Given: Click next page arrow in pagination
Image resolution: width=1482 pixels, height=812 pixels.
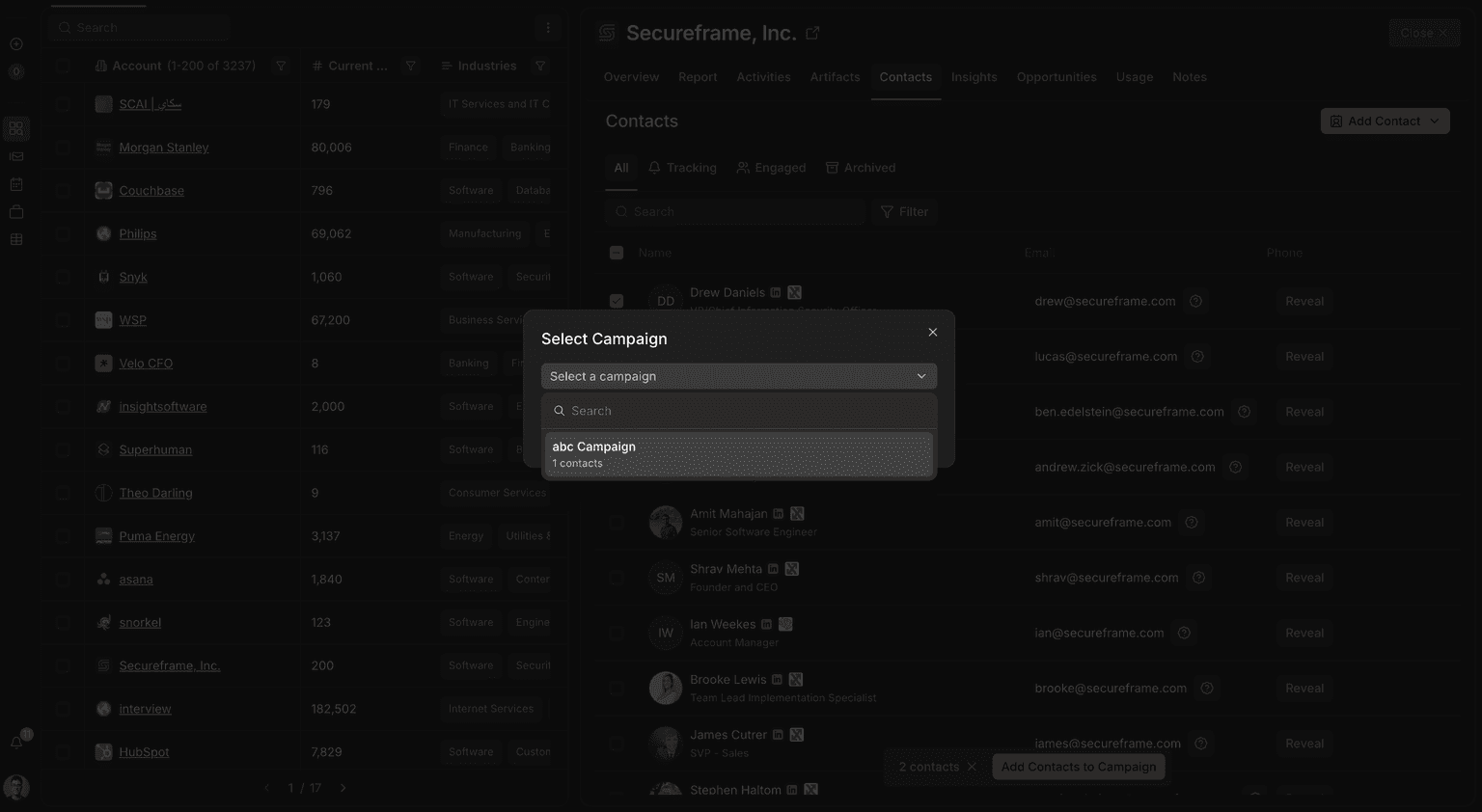Looking at the screenshot, I should click(343, 787).
